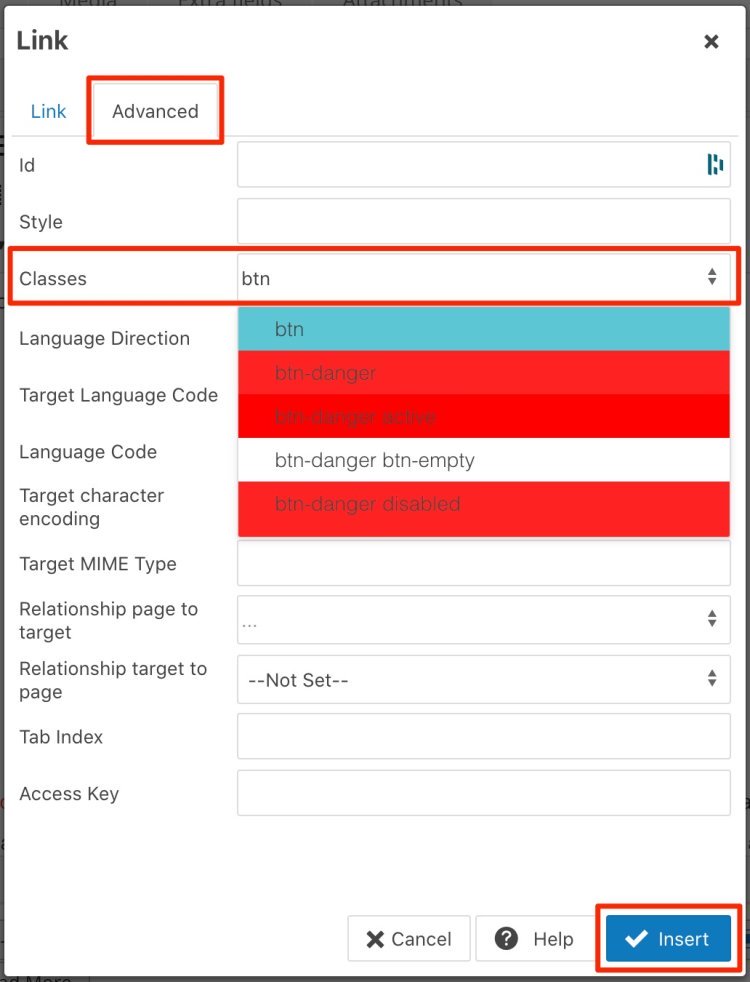Click the checkmark icon on Insert
750x982 pixels.
[x=636, y=938]
